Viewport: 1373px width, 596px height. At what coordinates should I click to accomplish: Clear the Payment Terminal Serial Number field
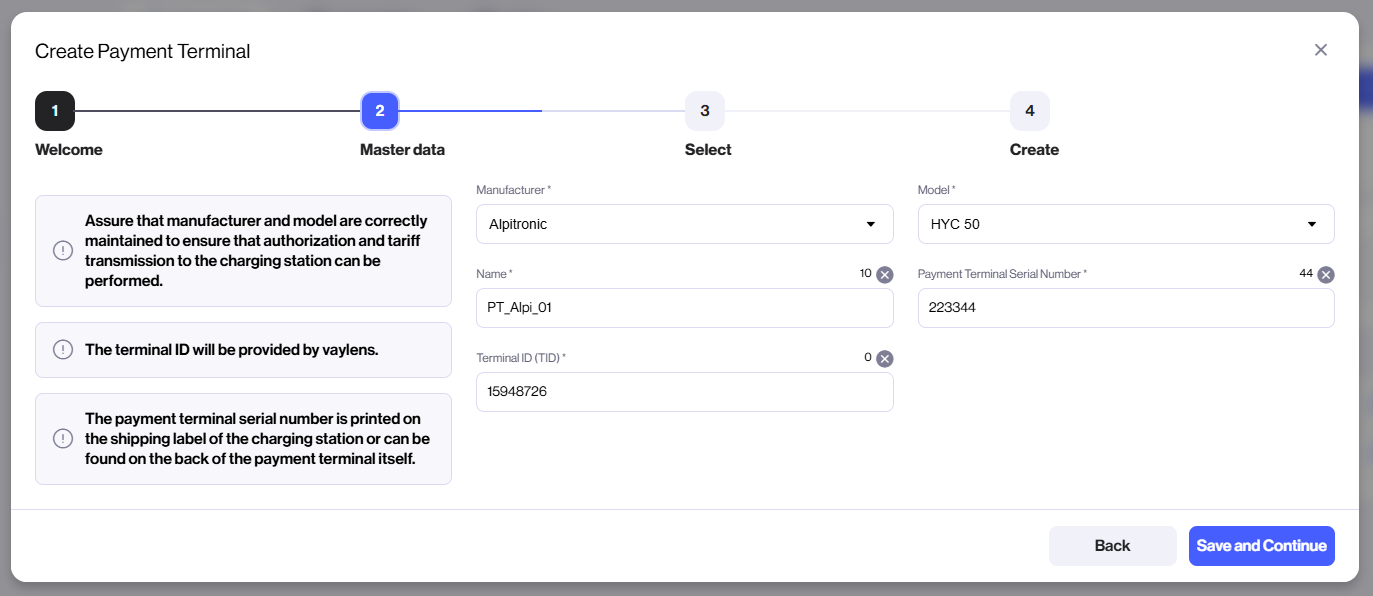click(1325, 275)
